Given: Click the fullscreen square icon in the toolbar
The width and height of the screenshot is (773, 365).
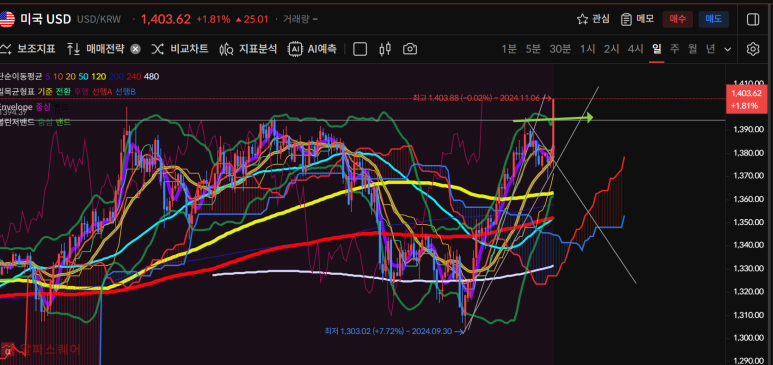Looking at the screenshot, I should (x=360, y=49).
